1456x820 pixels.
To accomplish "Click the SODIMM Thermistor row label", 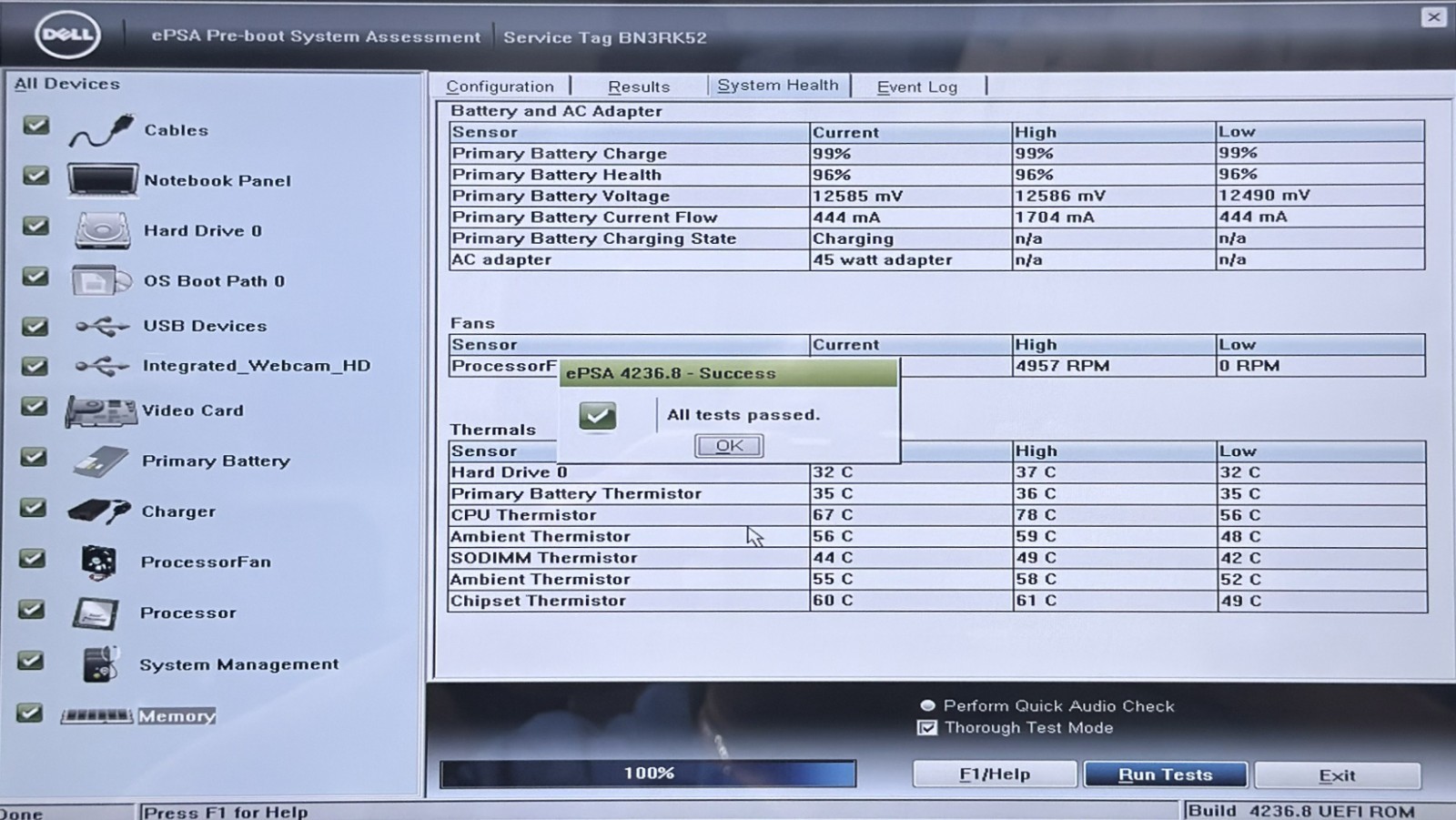I will [544, 558].
